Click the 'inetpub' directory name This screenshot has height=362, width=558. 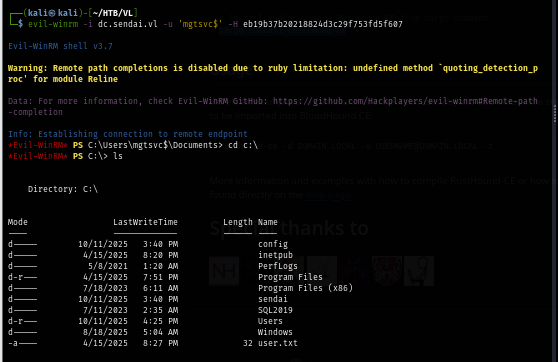[x=275, y=255]
